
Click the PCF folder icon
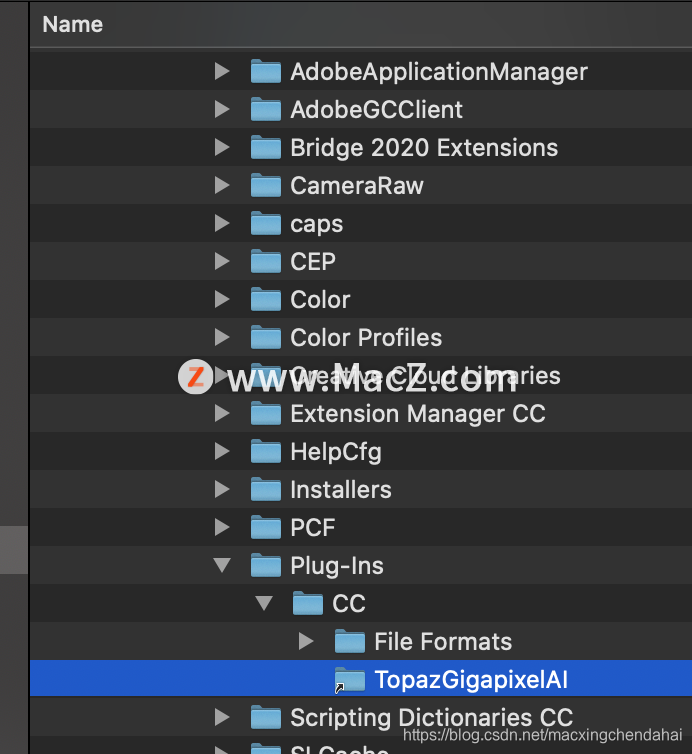tap(266, 527)
